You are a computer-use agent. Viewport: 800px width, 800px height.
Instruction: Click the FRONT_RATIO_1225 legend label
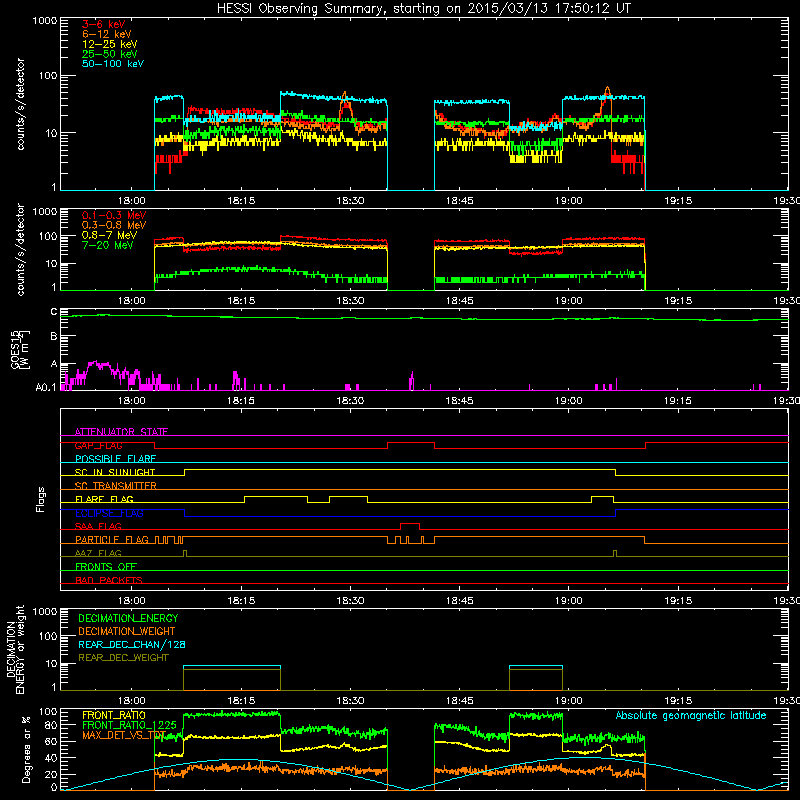129,725
